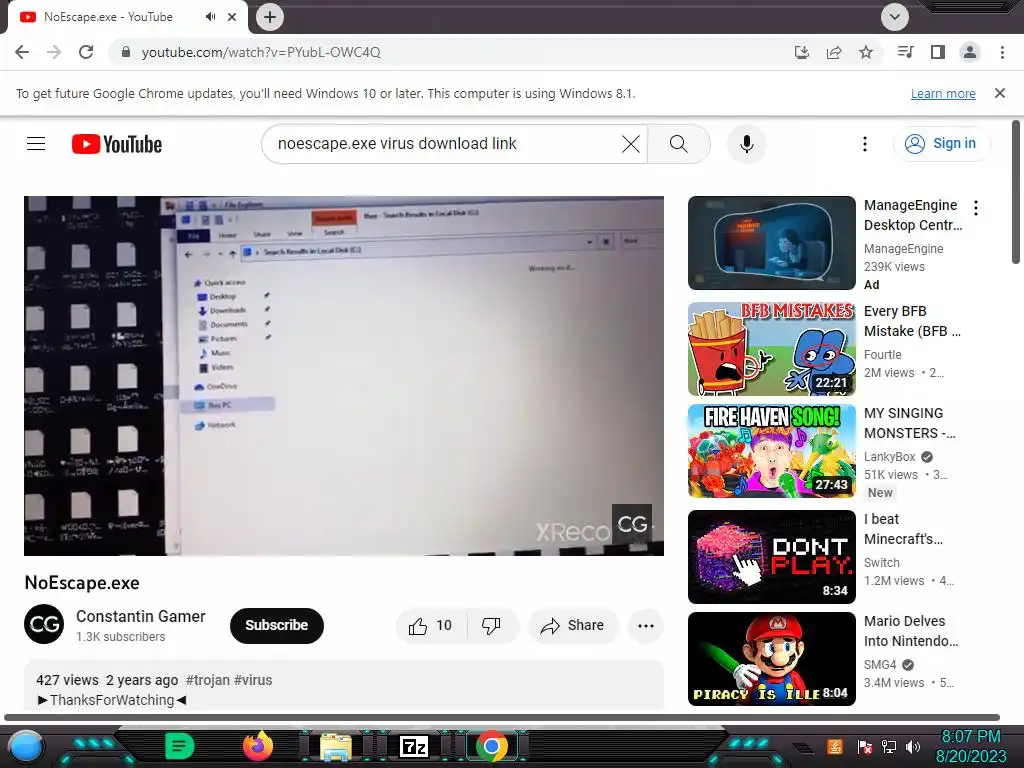The height and width of the screenshot is (768, 1024).
Task: Click the Fourtle channel name
Action: click(x=882, y=355)
